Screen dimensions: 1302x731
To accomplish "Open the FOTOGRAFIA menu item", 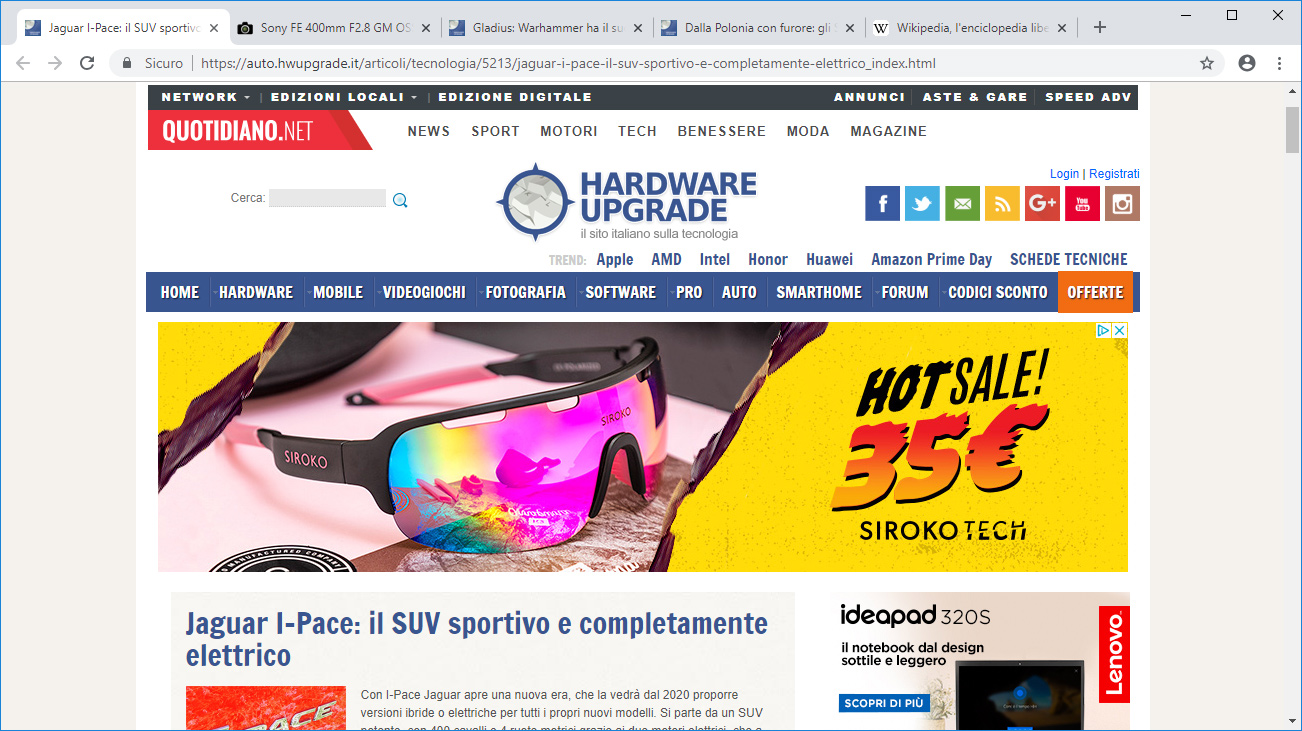I will 525,292.
